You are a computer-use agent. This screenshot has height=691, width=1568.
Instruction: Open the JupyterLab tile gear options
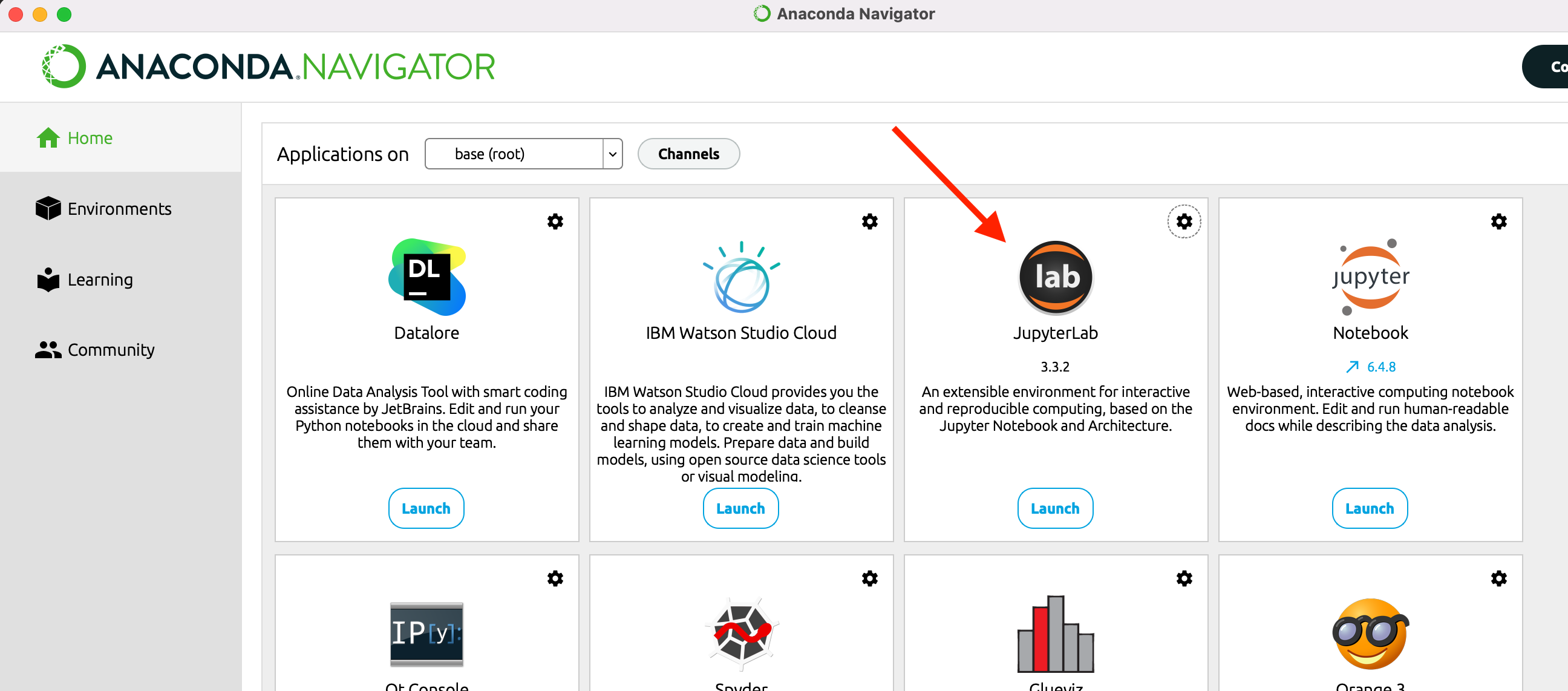click(1184, 221)
